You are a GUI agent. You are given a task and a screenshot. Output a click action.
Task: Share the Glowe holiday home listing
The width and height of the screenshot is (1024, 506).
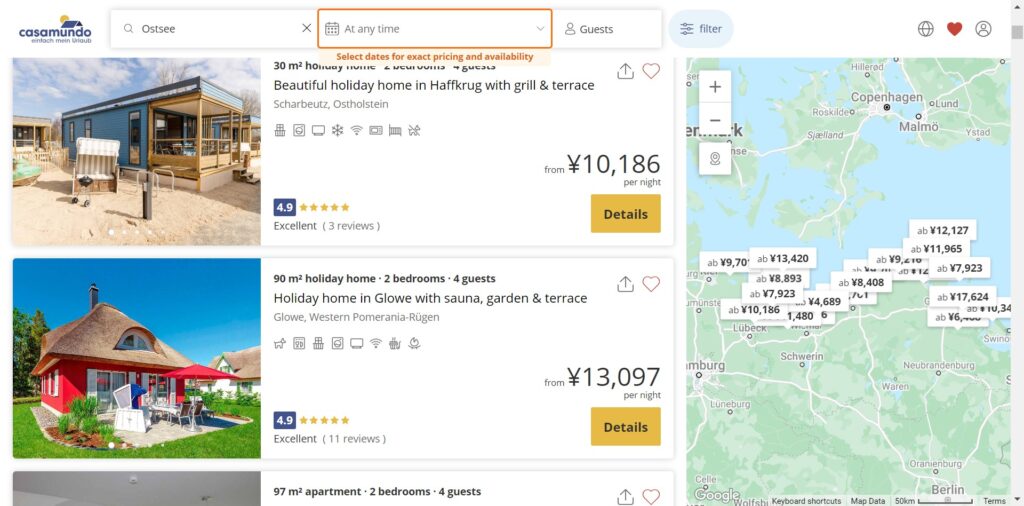625,284
